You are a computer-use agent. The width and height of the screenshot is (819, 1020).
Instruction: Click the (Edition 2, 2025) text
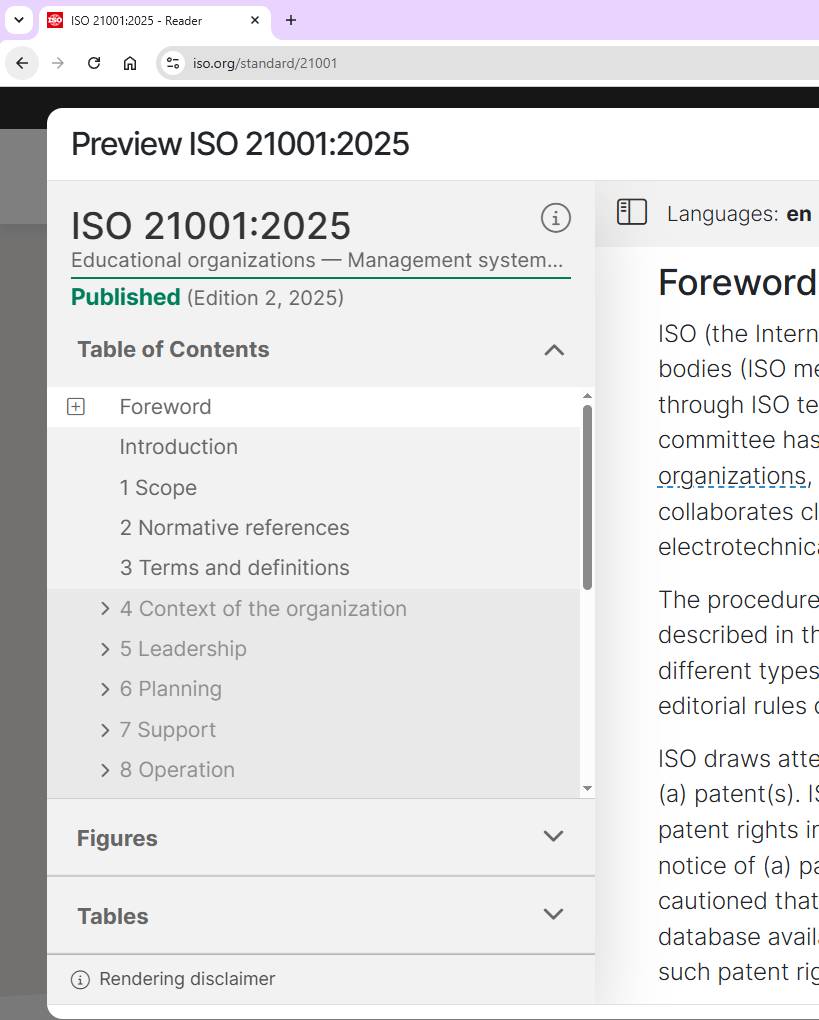265,298
